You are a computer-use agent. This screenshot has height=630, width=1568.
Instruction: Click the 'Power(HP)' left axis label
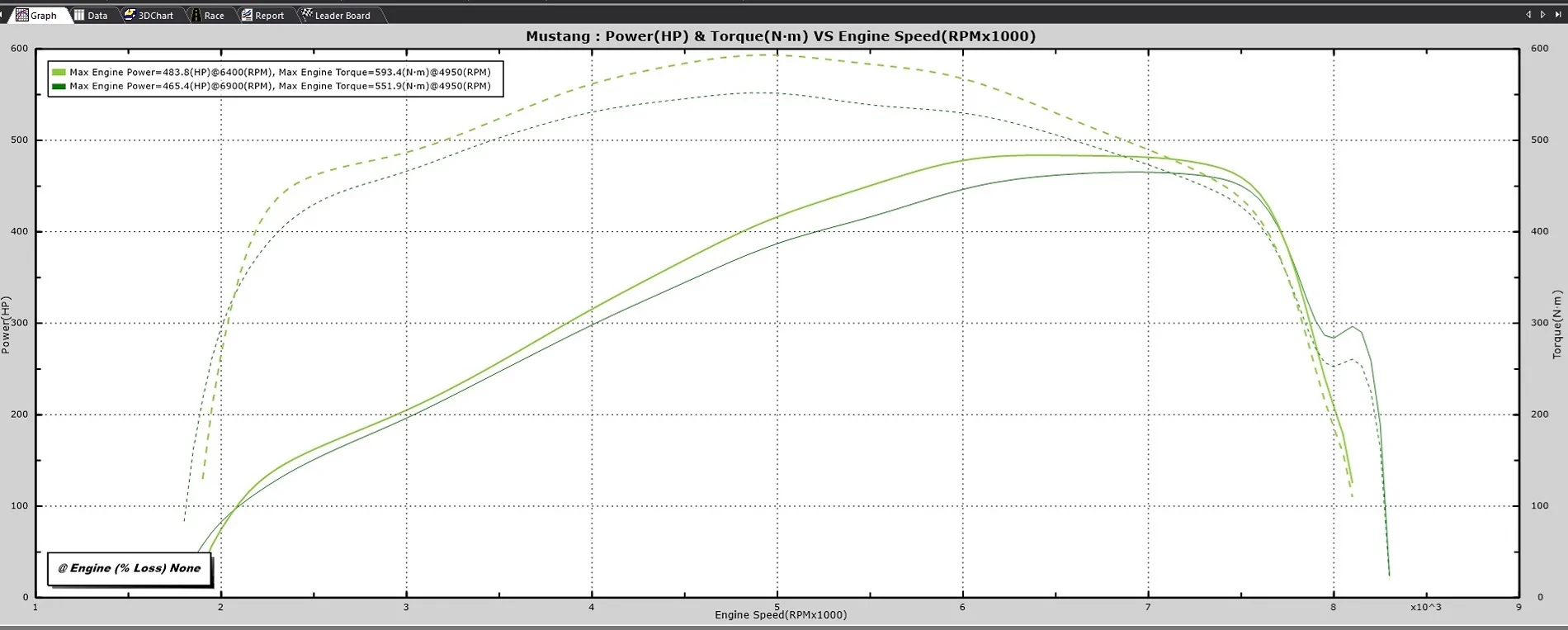pos(6,325)
